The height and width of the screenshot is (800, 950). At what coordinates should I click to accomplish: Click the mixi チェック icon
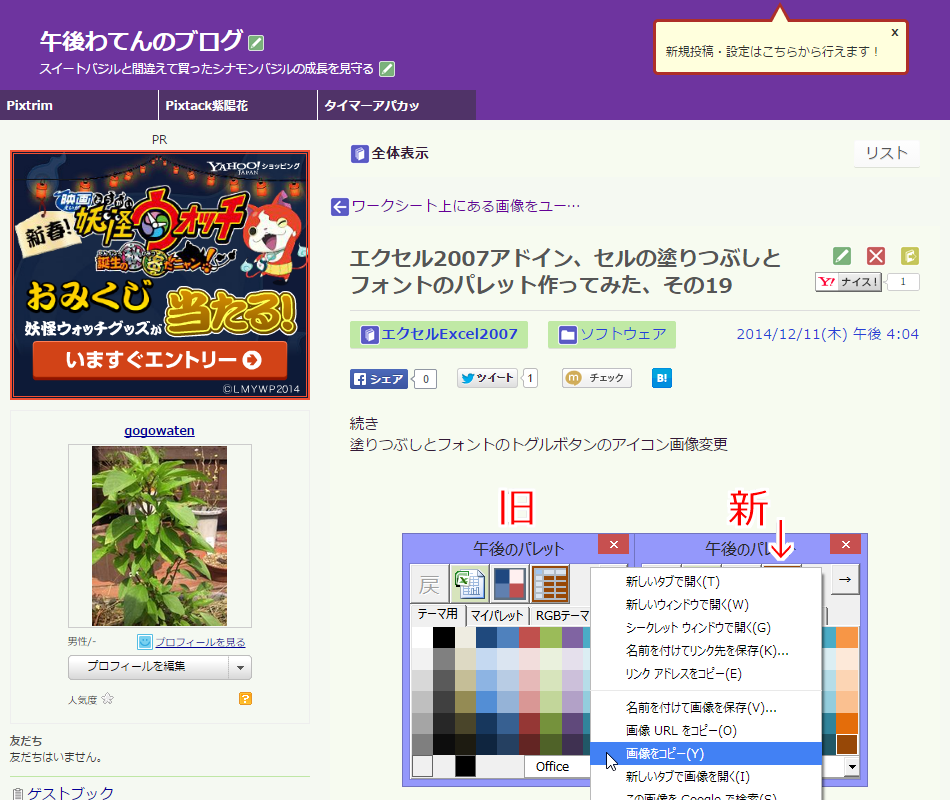595,379
